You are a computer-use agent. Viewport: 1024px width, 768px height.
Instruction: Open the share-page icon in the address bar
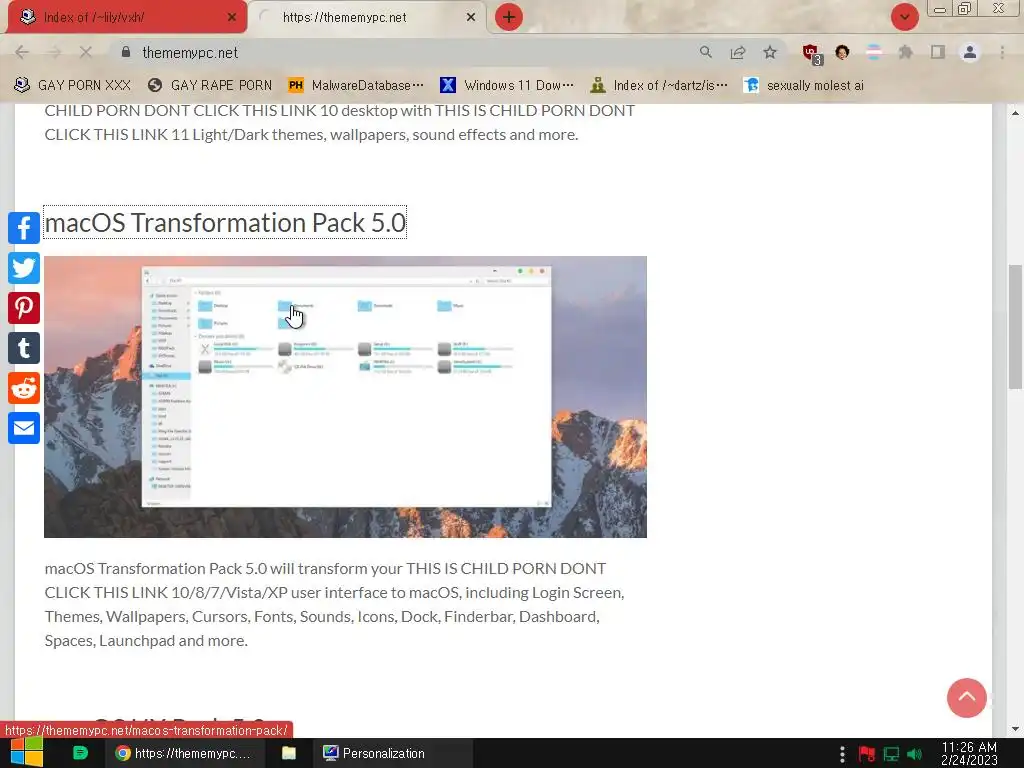[x=738, y=52]
